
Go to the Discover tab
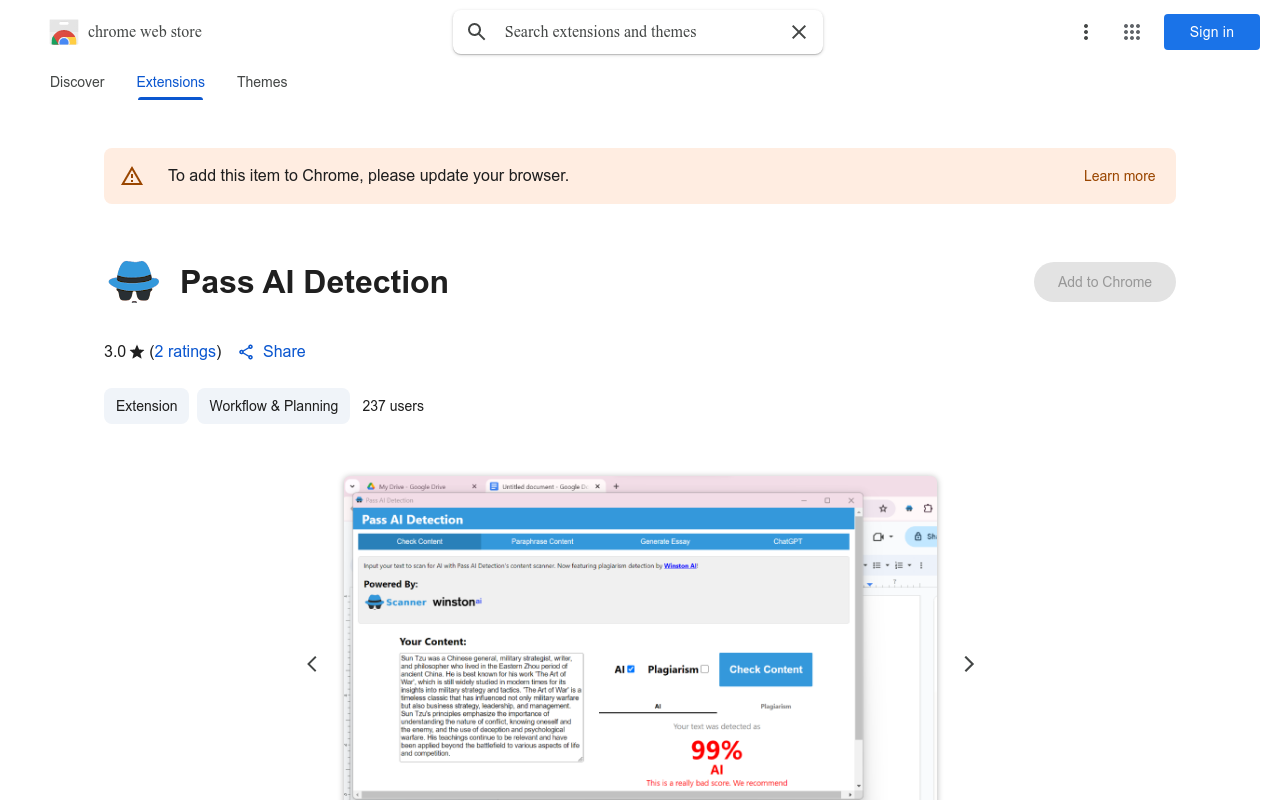click(77, 82)
